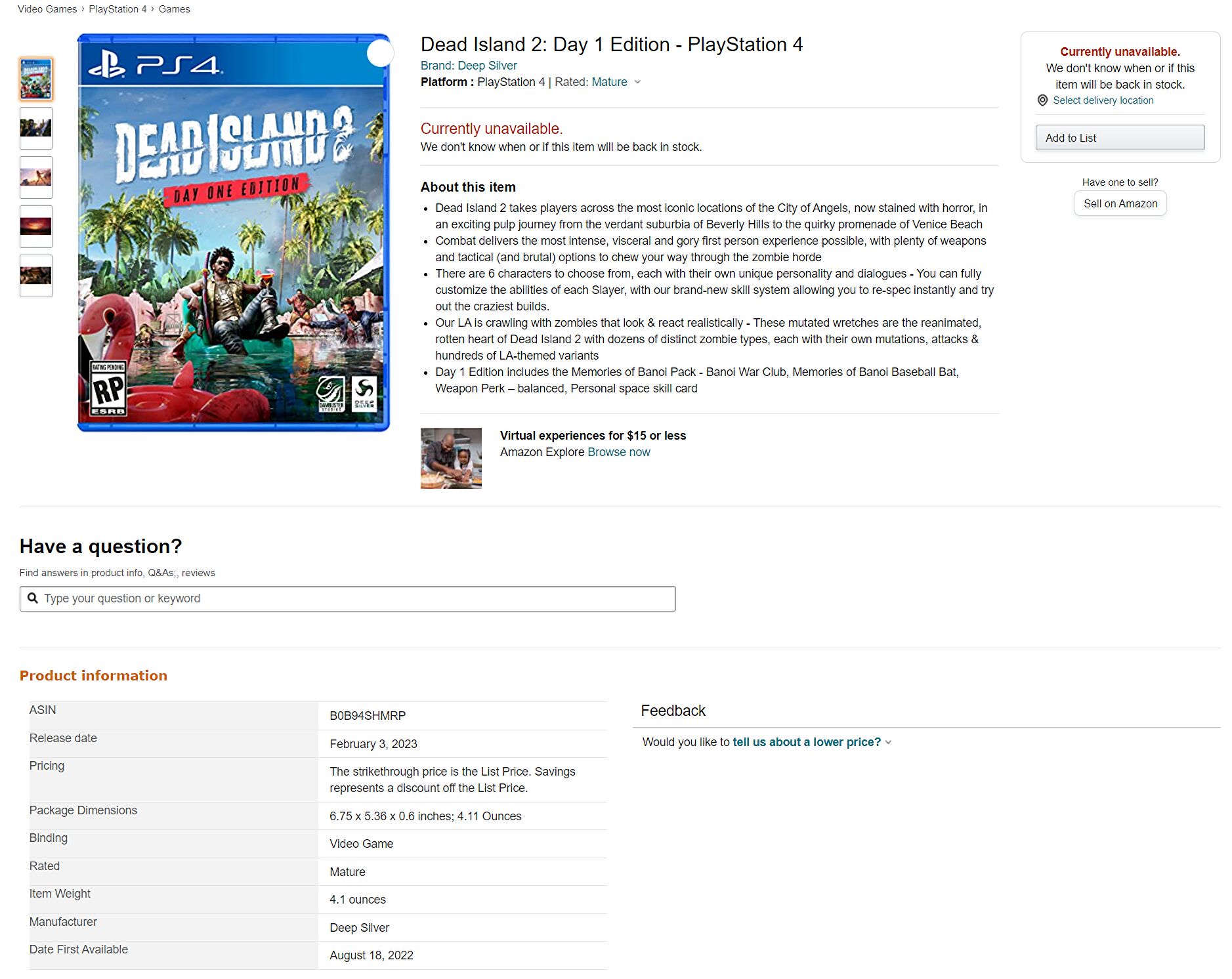The image size is (1232, 979).
Task: Click the Sell on Amazon button
Action: [x=1120, y=203]
